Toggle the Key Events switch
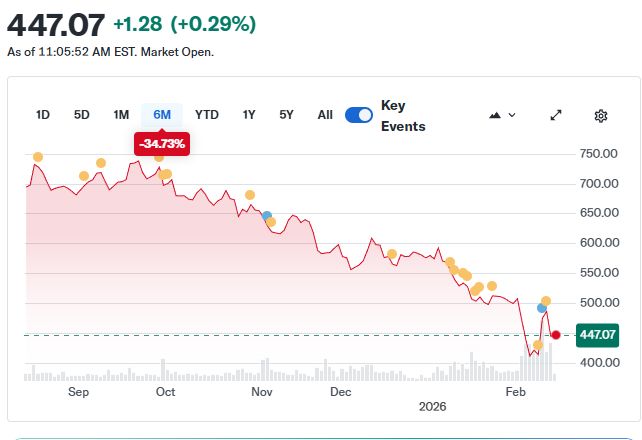Image resolution: width=642 pixels, height=440 pixels. (x=358, y=115)
